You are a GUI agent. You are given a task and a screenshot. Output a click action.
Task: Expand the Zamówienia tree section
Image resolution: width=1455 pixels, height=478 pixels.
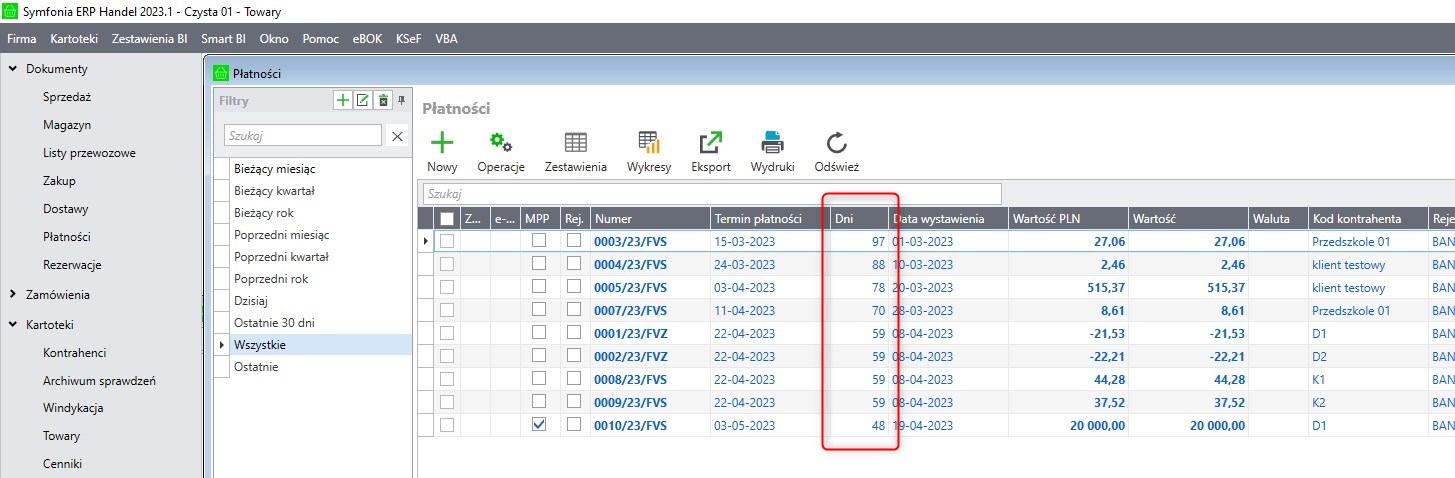(x=13, y=295)
